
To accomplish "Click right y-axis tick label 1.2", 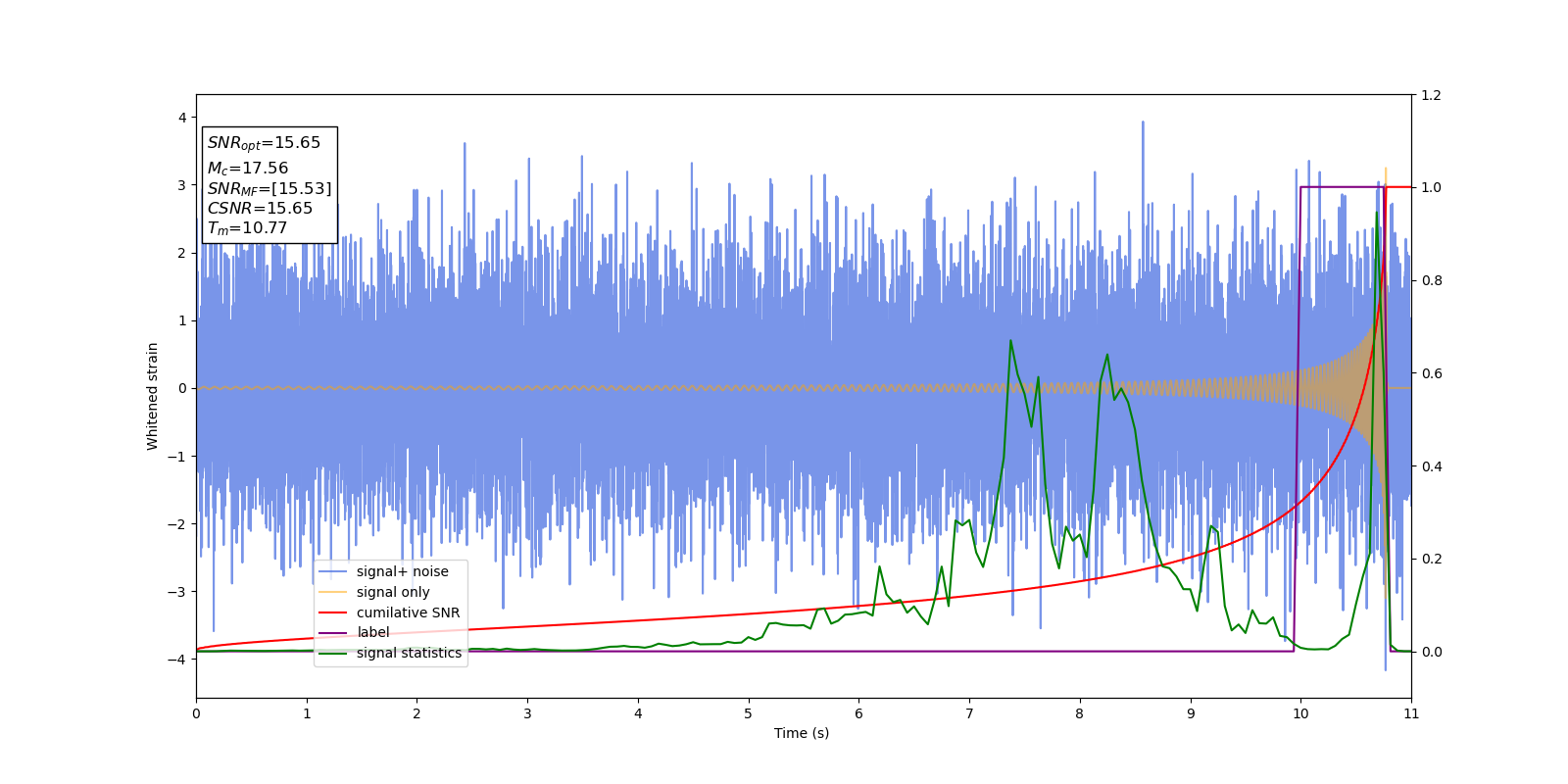I will (1431, 95).
